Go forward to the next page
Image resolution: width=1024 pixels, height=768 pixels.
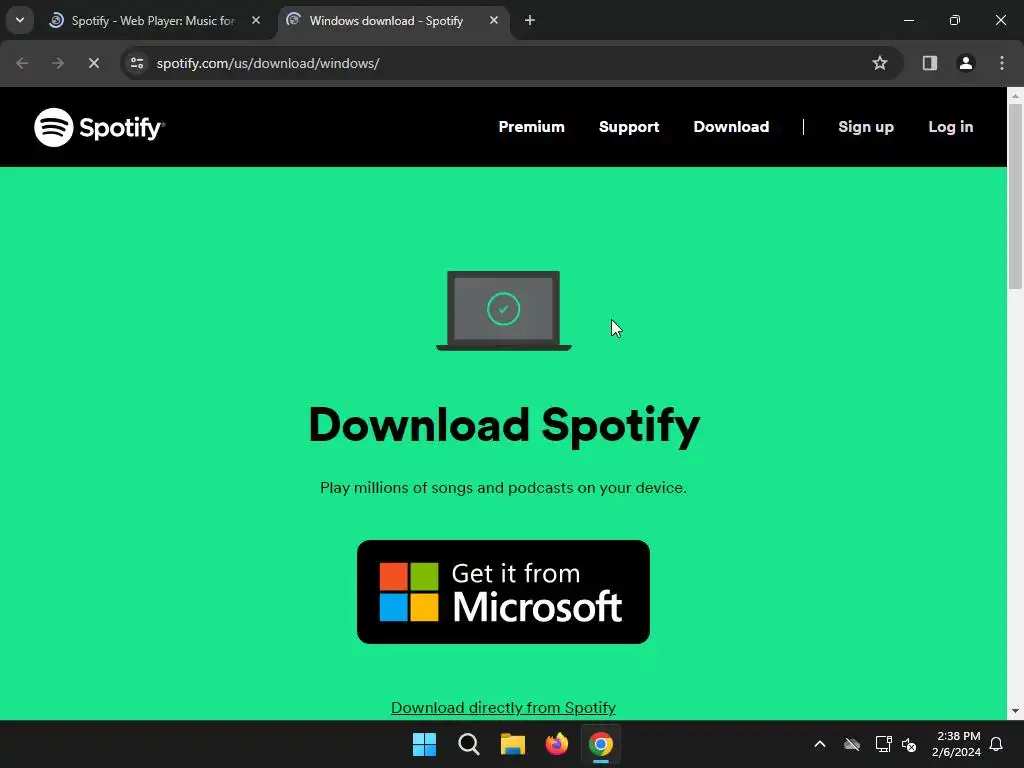click(x=58, y=63)
